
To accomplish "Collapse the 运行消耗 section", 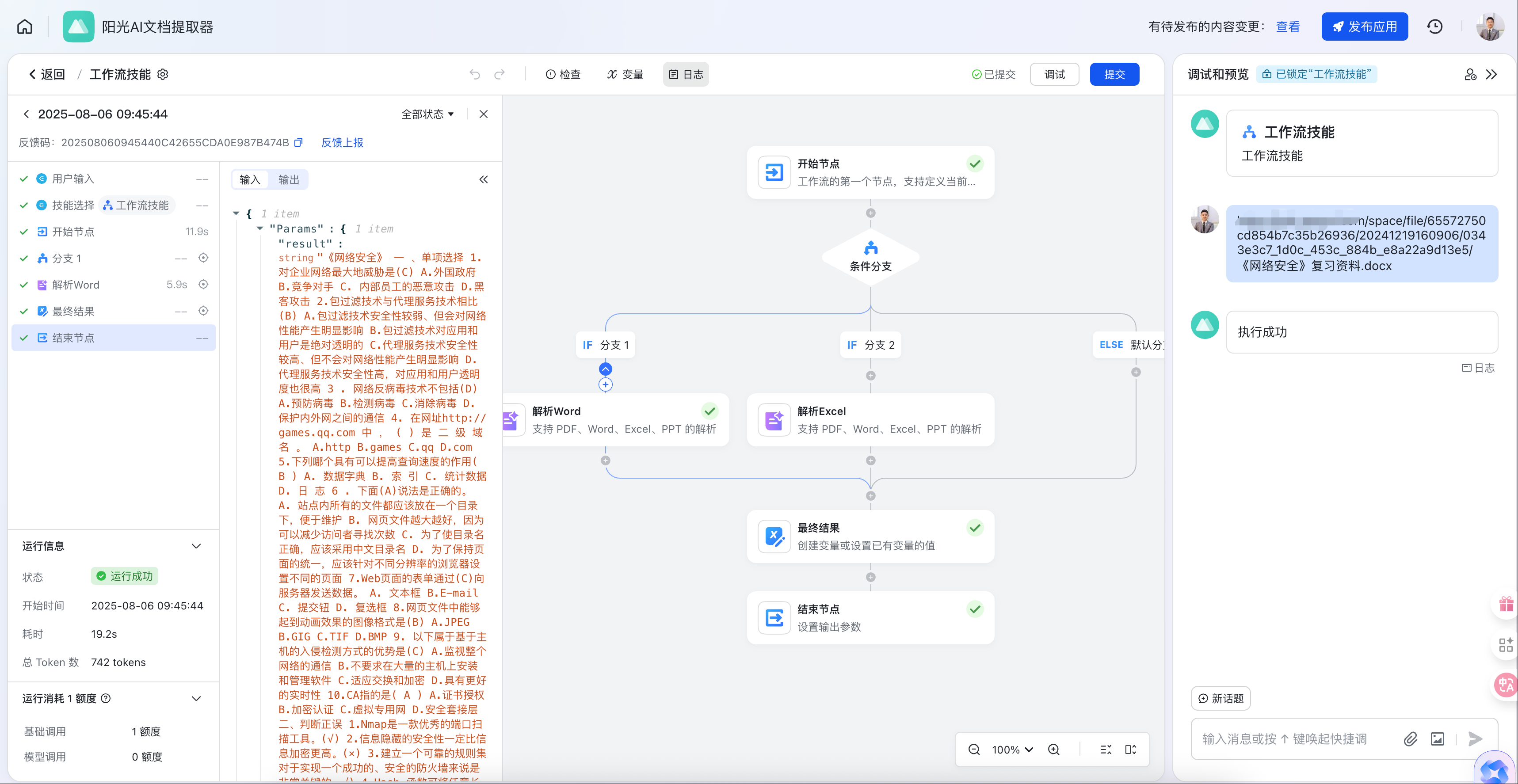I will pos(196,698).
